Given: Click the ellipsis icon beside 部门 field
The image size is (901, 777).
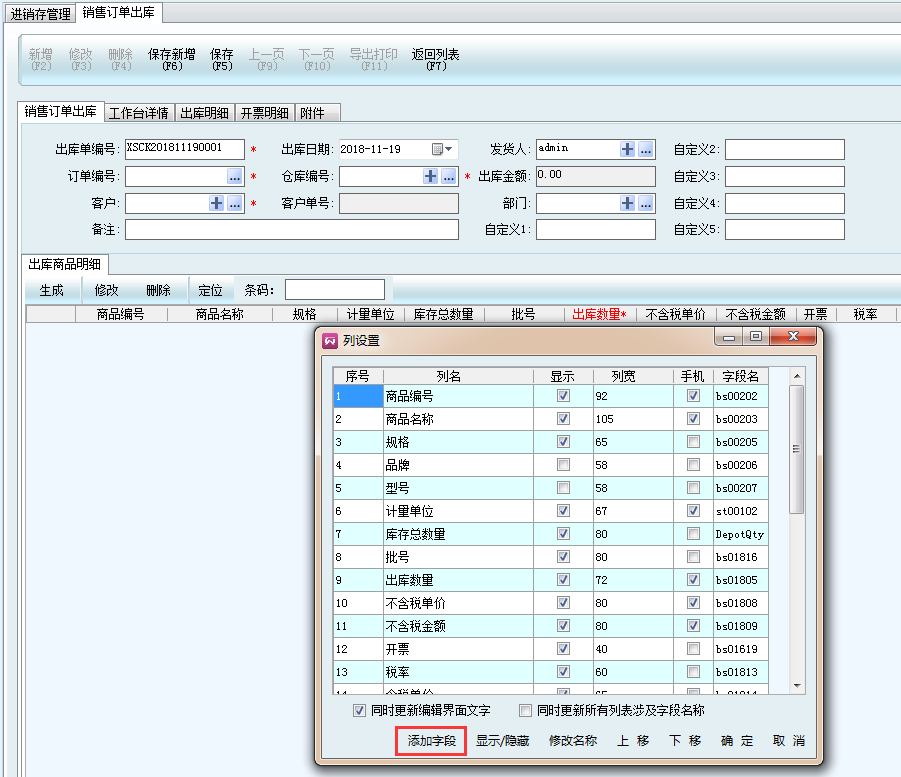Looking at the screenshot, I should pyautogui.click(x=646, y=203).
